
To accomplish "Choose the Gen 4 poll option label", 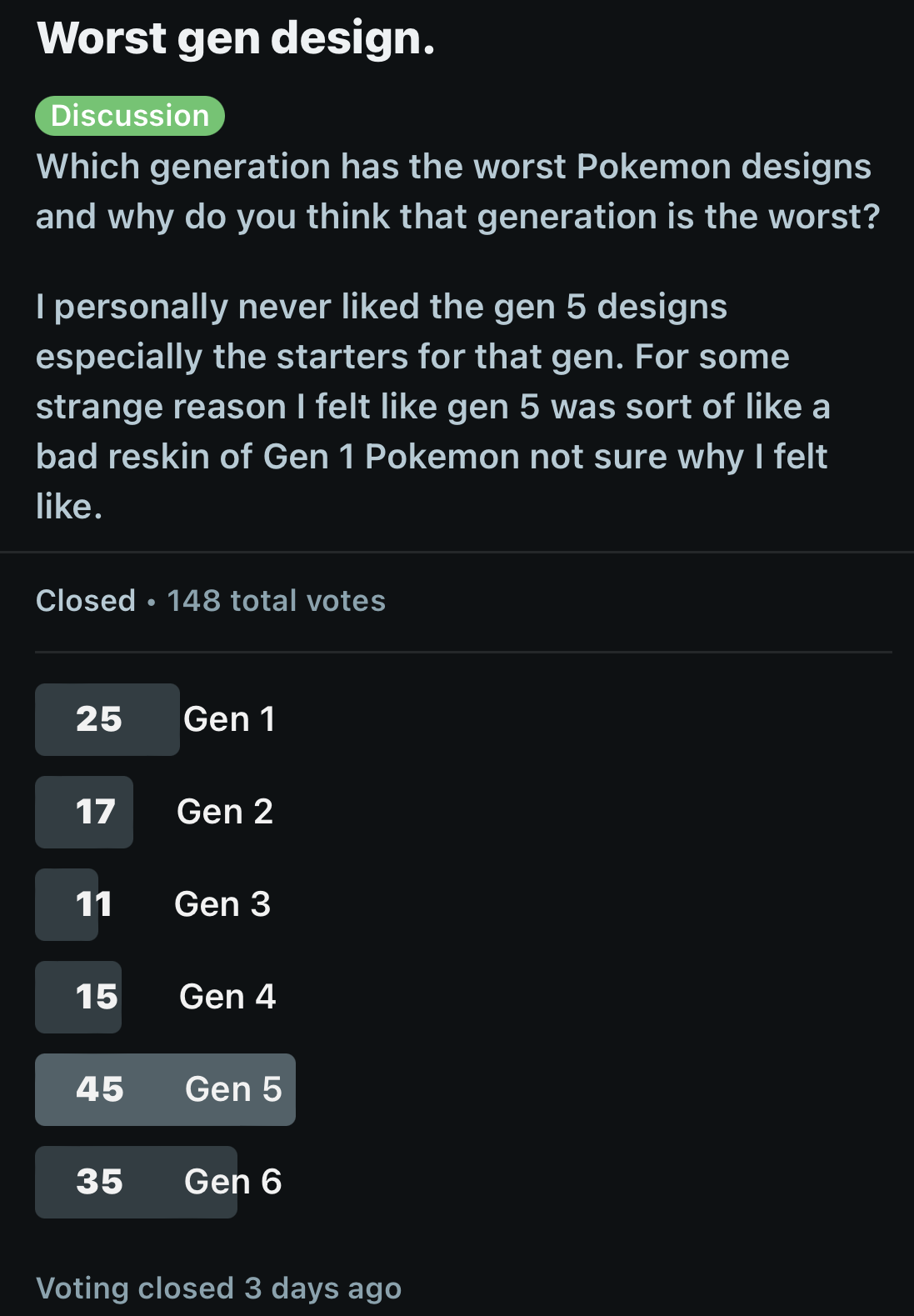I will point(227,997).
